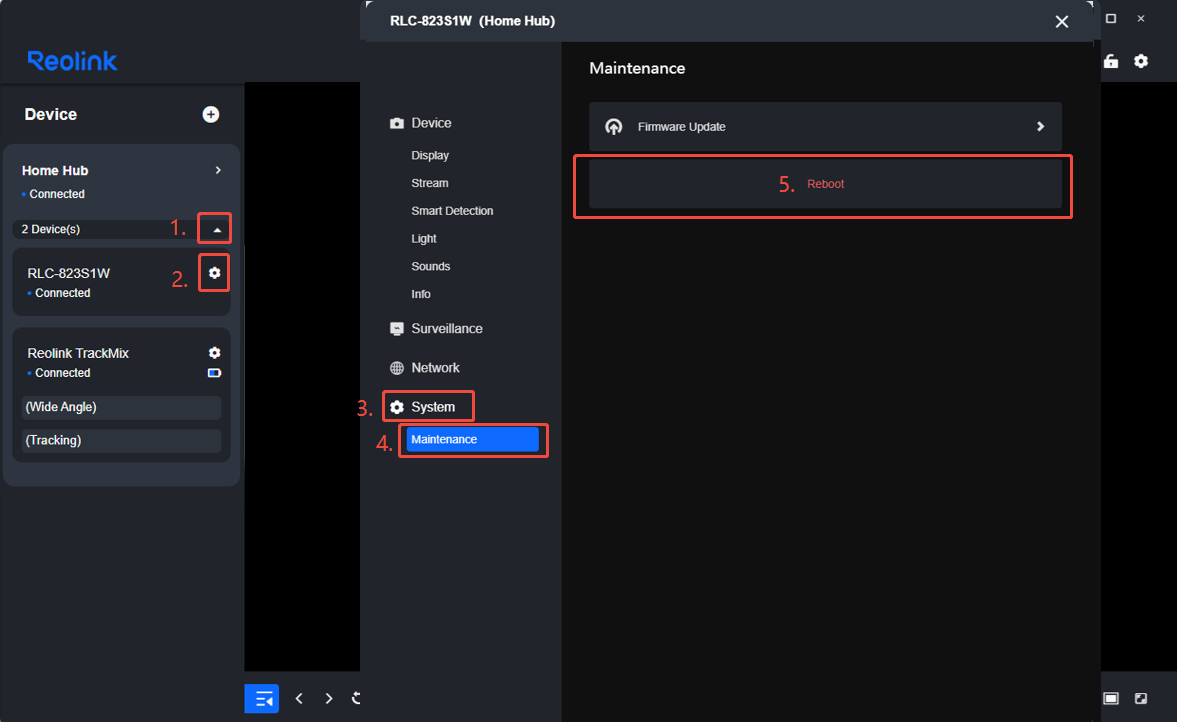1177x722 pixels.
Task: Maximize the Reolink app window
Action: pos(1111,19)
